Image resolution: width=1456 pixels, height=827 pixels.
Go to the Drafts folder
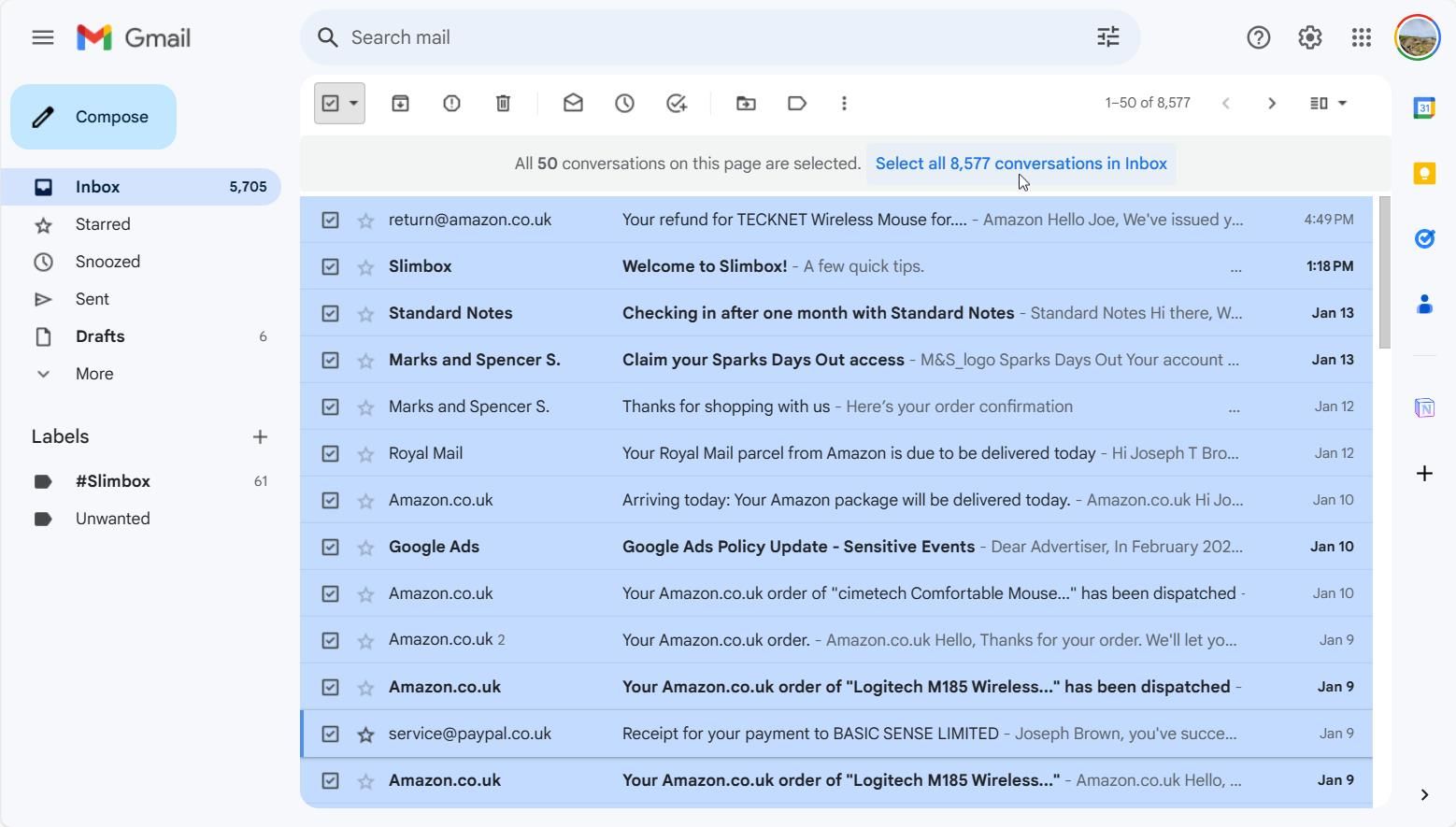click(x=99, y=335)
